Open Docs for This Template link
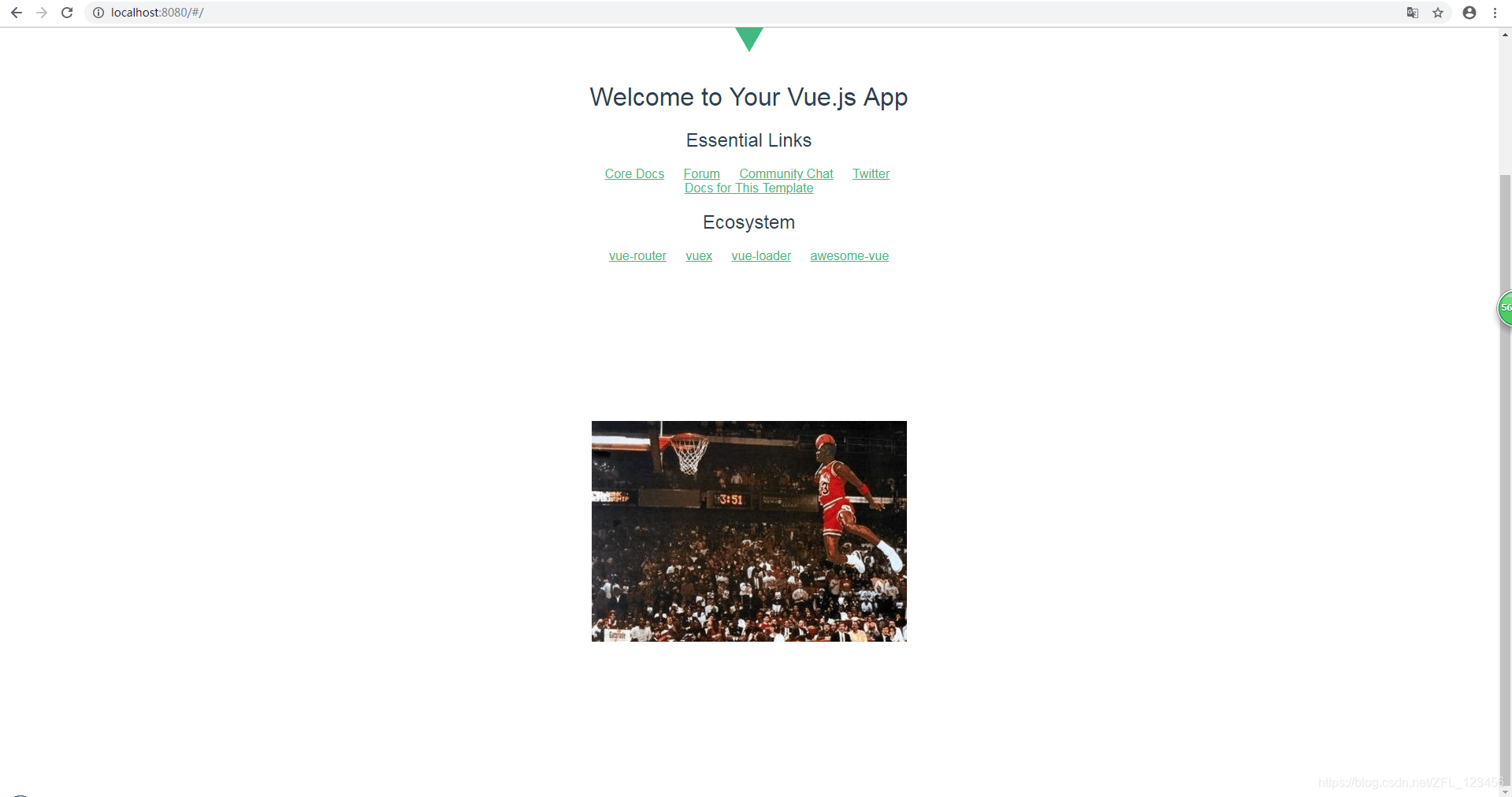Image resolution: width=1512 pixels, height=797 pixels. pyautogui.click(x=749, y=188)
